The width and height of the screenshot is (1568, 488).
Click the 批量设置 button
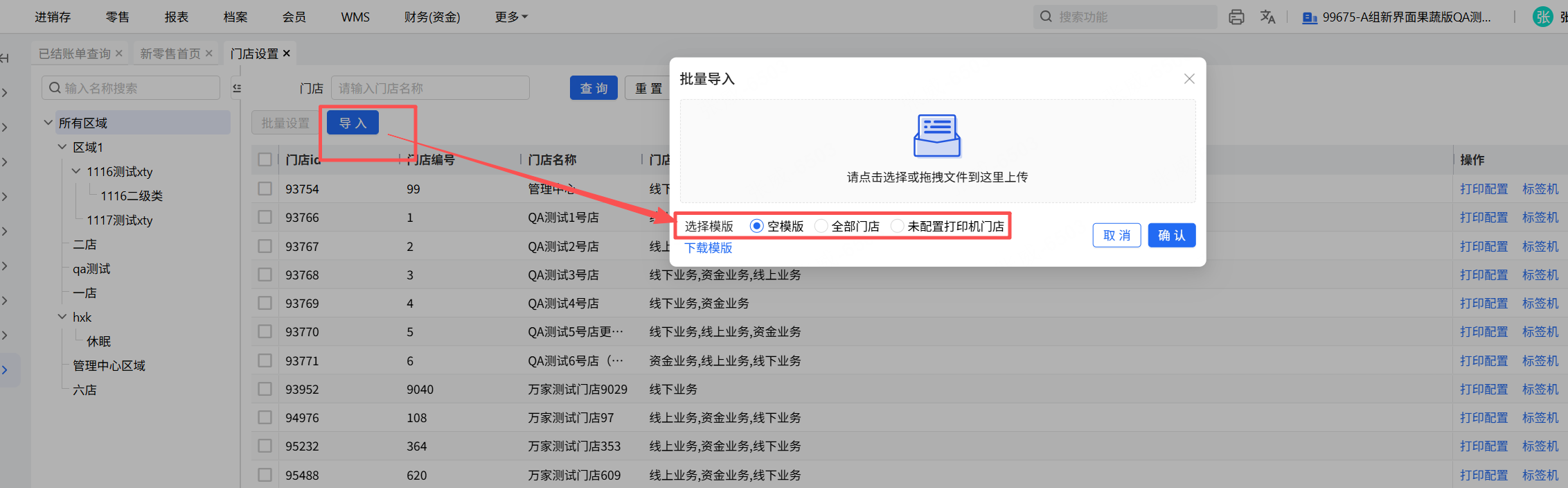pos(285,123)
